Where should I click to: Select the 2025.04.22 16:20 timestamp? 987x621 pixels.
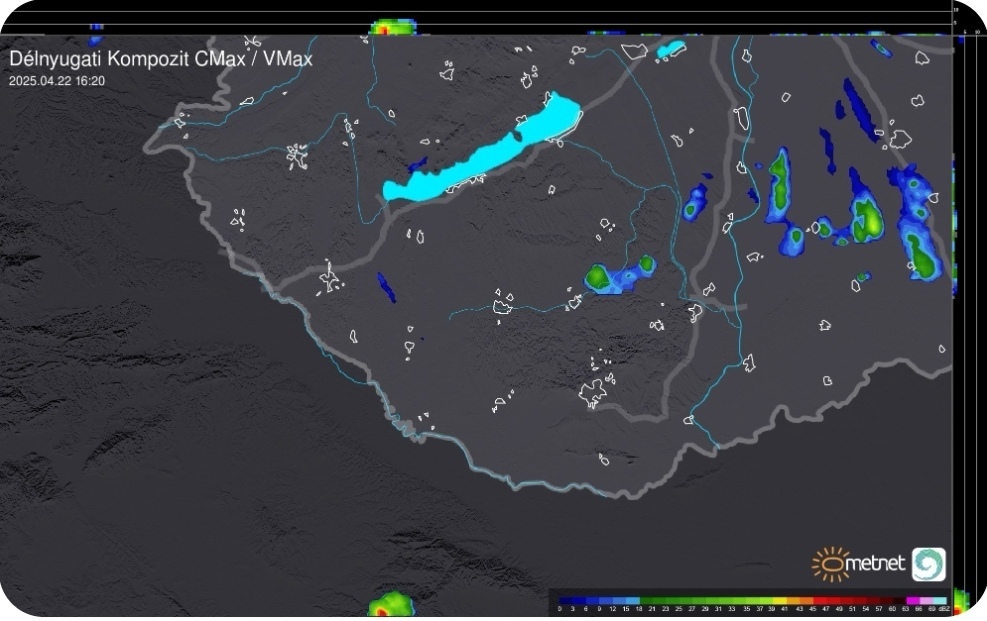[57, 81]
